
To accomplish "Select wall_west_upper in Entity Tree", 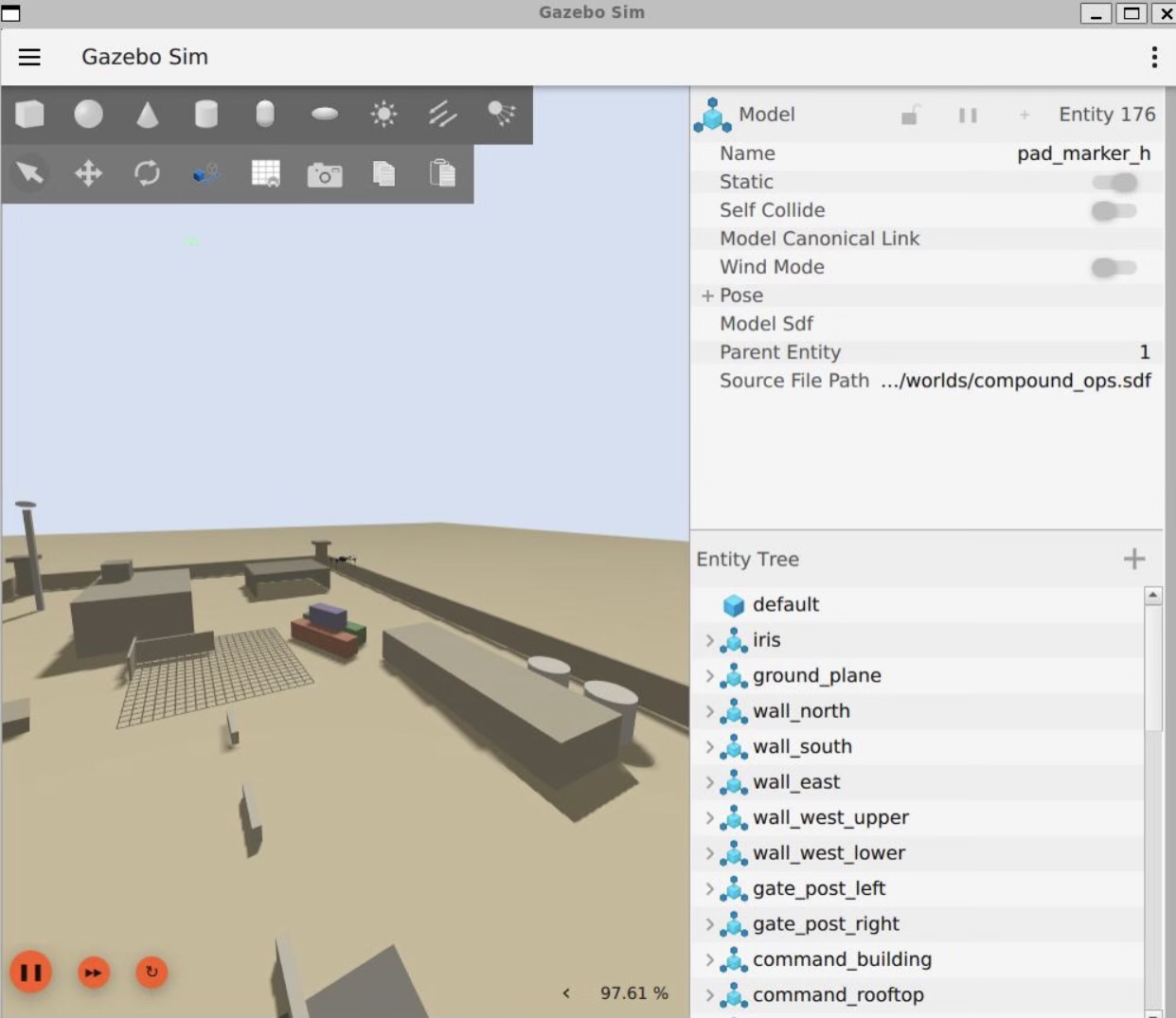I will click(918, 817).
